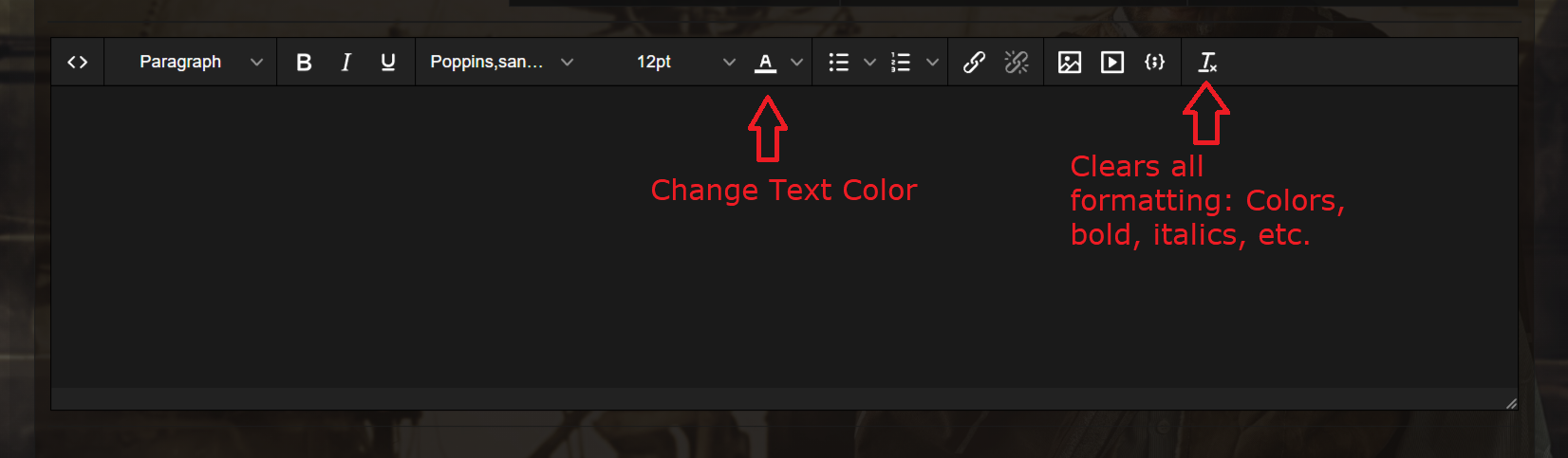Toggle bold formatting

[x=304, y=63]
